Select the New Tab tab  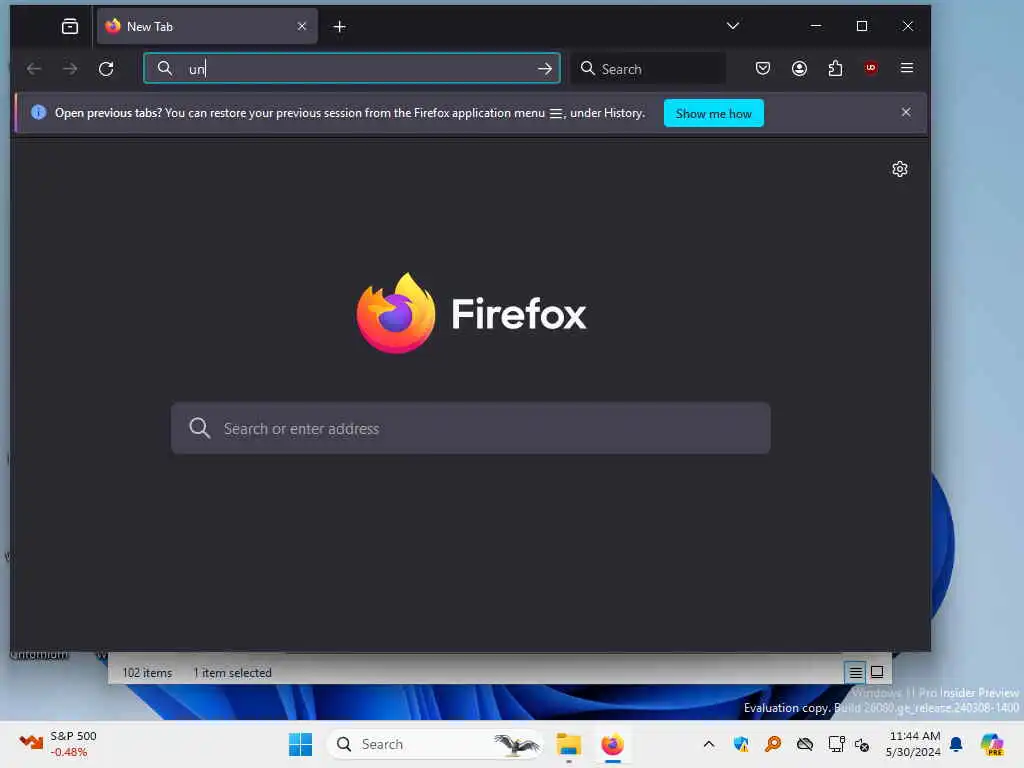coord(207,26)
